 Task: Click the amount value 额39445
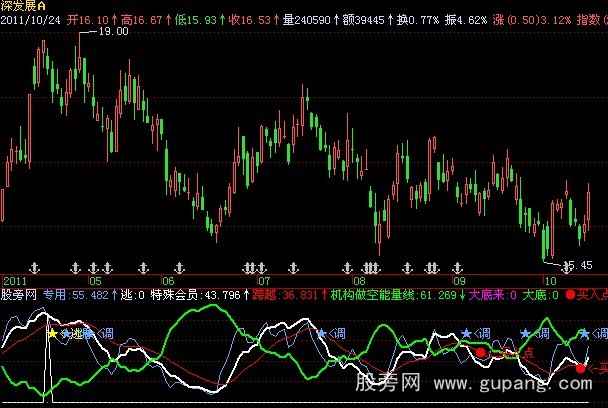pyautogui.click(x=363, y=20)
